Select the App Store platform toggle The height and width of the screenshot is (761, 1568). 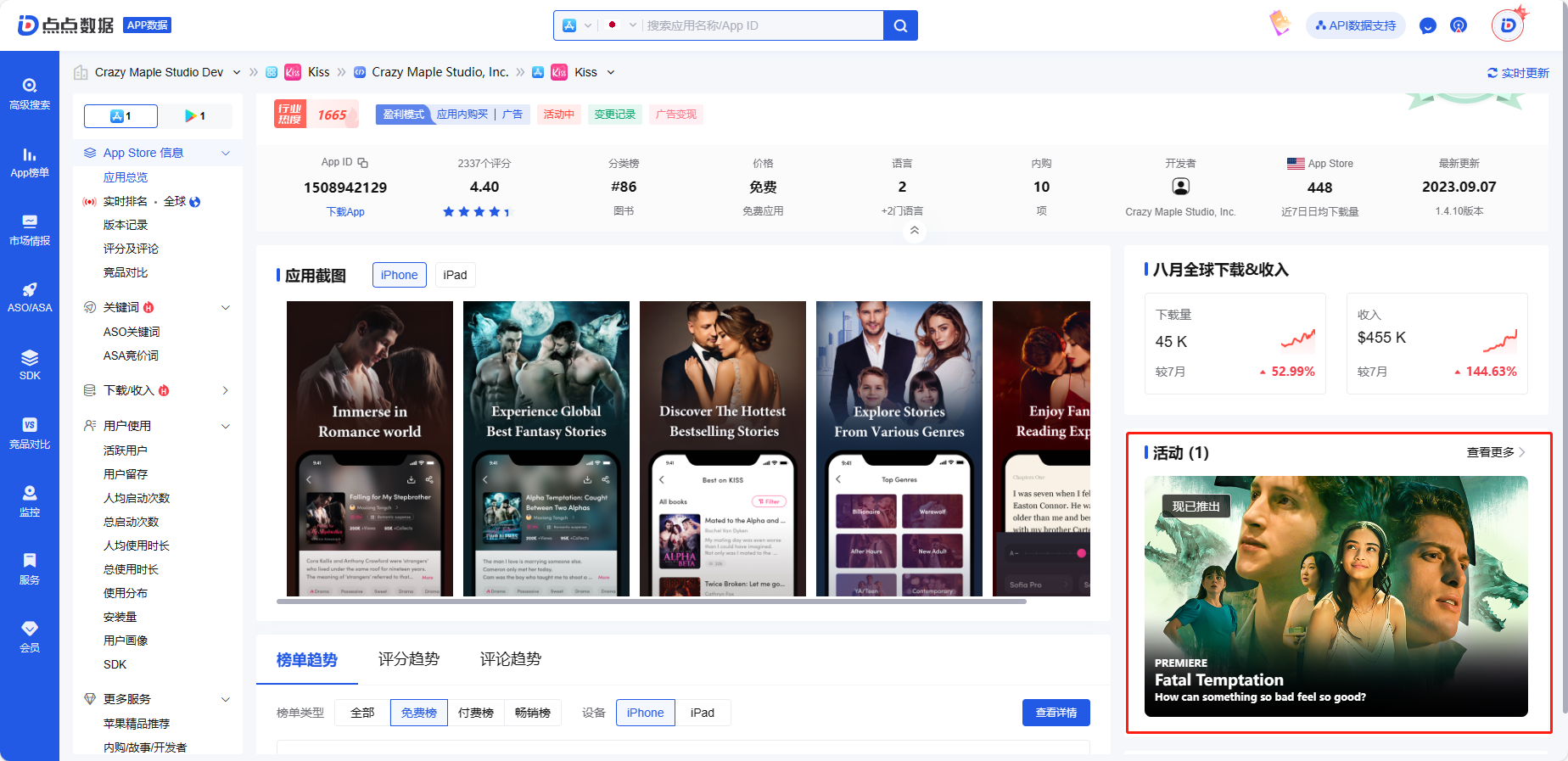(120, 115)
